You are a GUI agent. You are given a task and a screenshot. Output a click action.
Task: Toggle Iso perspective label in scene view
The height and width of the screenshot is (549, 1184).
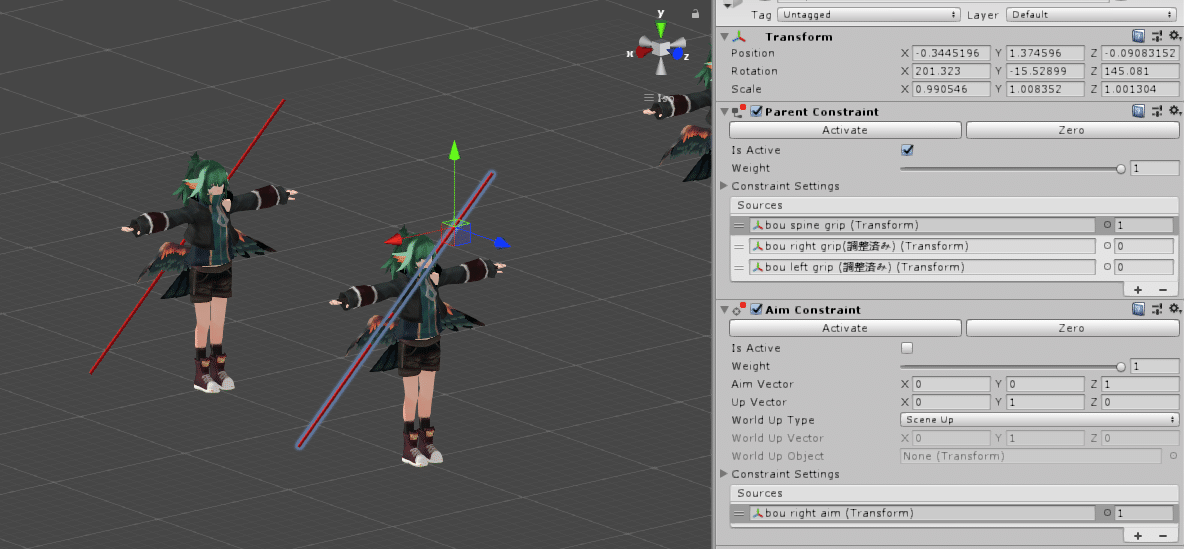coord(665,98)
